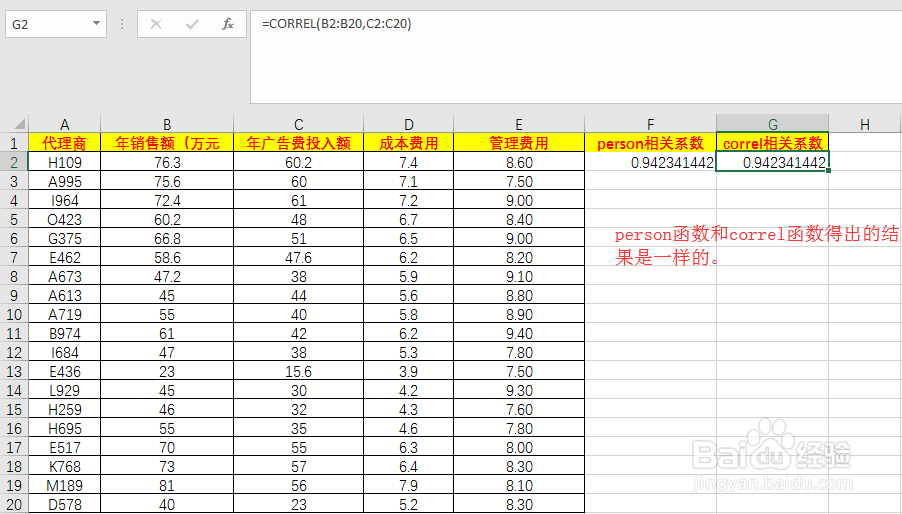Select column A header
Image resolution: width=902 pixels, height=514 pixels.
(x=64, y=124)
